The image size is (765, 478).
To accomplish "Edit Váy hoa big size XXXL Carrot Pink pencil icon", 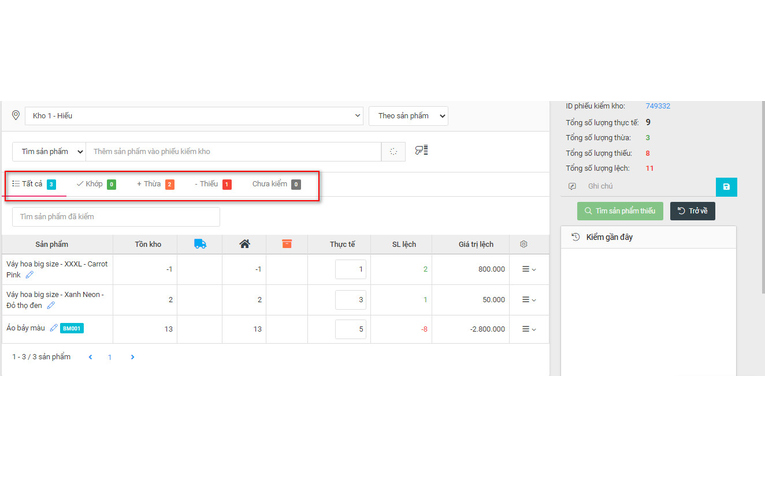I will (x=29, y=275).
